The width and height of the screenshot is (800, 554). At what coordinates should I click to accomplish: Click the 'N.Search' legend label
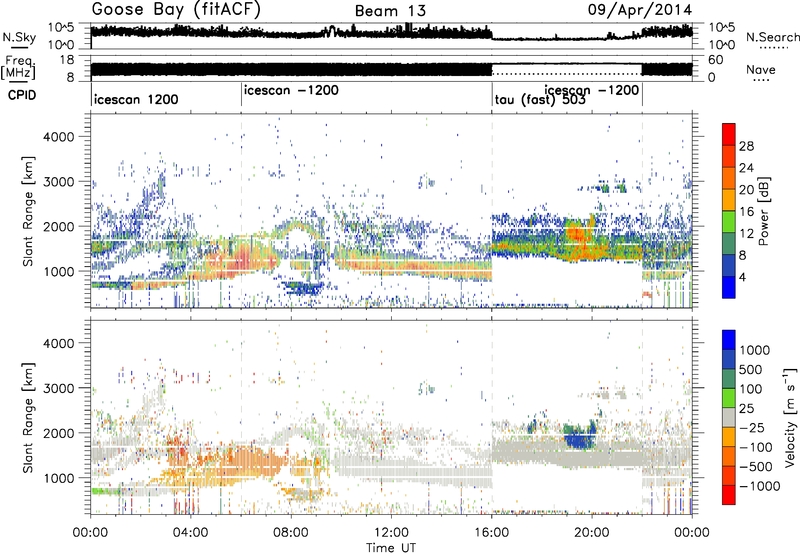click(x=772, y=37)
